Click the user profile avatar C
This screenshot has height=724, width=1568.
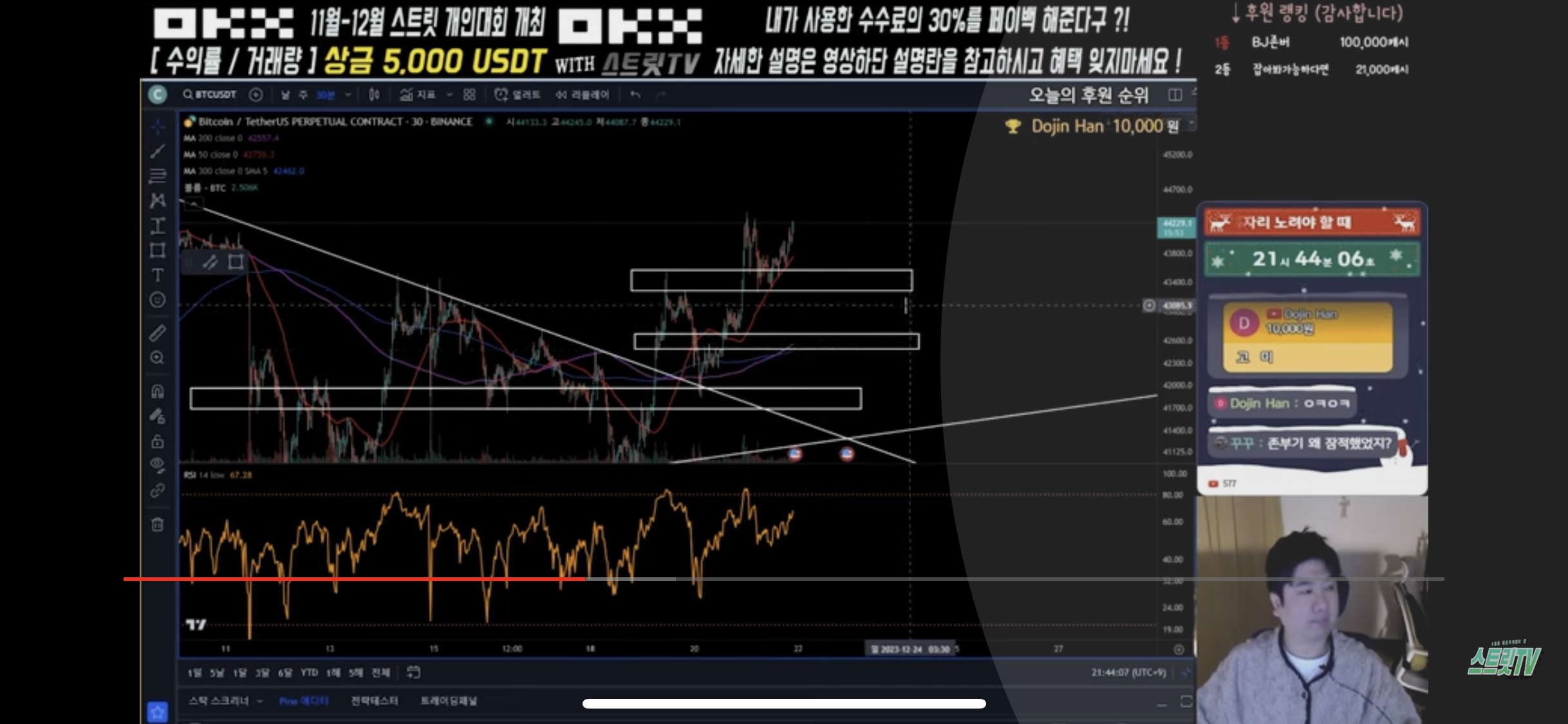coord(158,95)
